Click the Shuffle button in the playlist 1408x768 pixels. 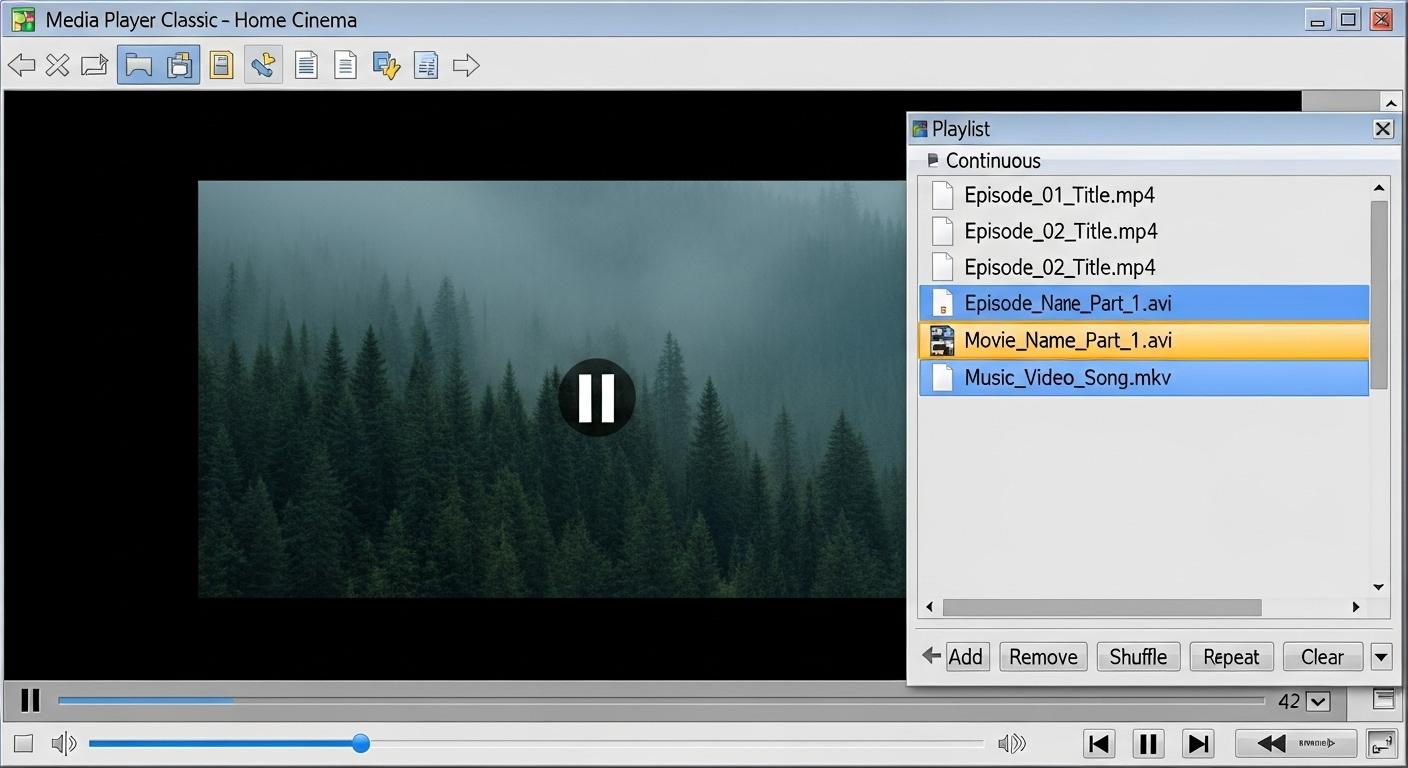click(1137, 657)
